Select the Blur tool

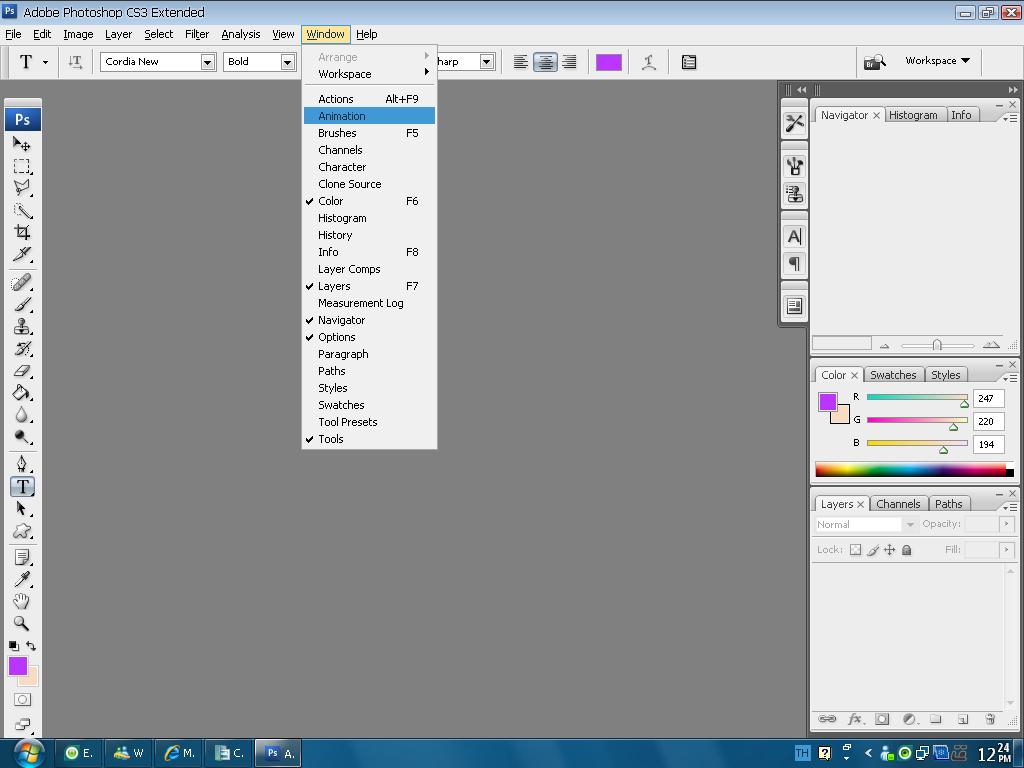pos(22,415)
